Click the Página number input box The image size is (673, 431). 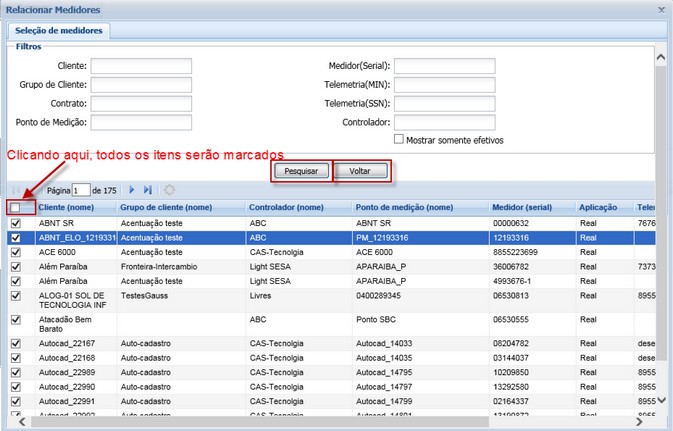[80, 190]
